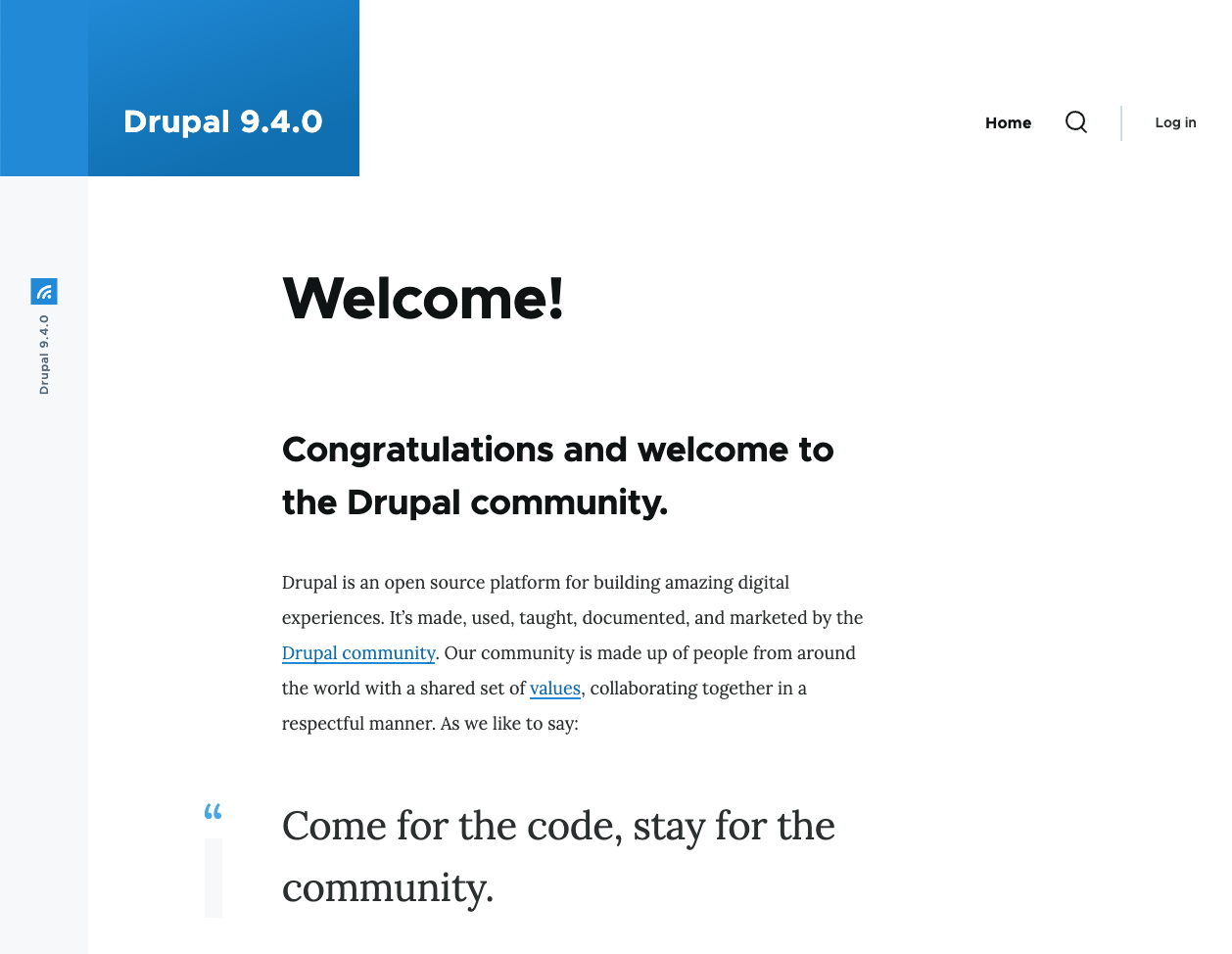Click the Log in link
Screen dimensions: 1232x954
(x=1175, y=122)
